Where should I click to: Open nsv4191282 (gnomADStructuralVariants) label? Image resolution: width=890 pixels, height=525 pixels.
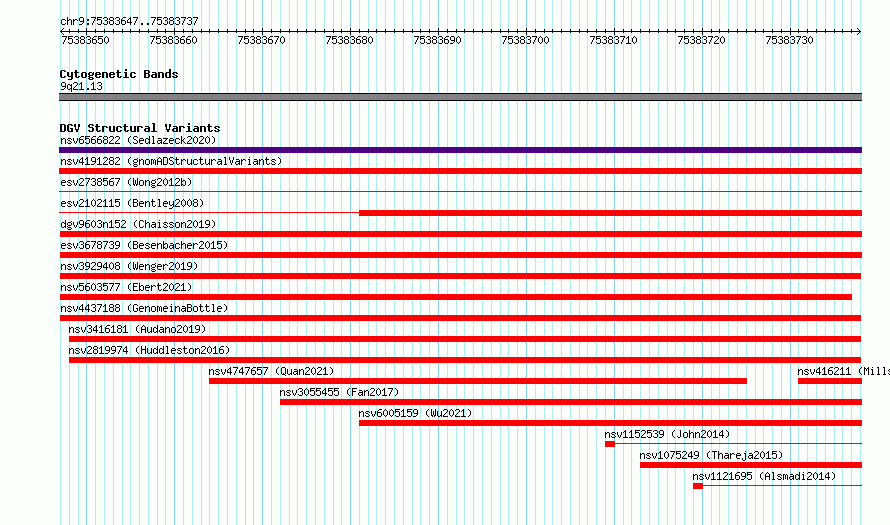point(171,161)
